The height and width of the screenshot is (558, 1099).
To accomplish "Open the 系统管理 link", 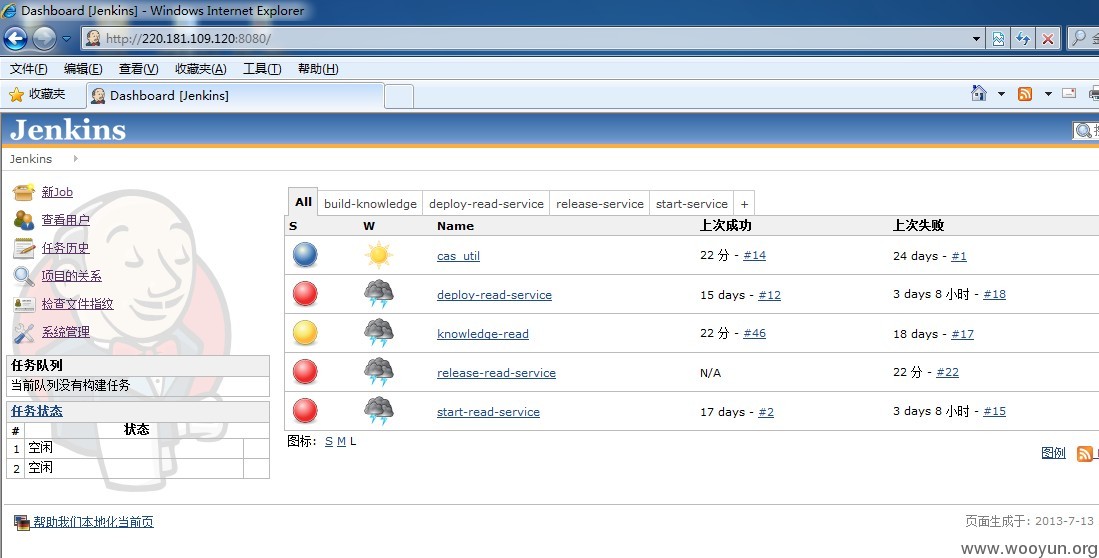I will [x=65, y=332].
